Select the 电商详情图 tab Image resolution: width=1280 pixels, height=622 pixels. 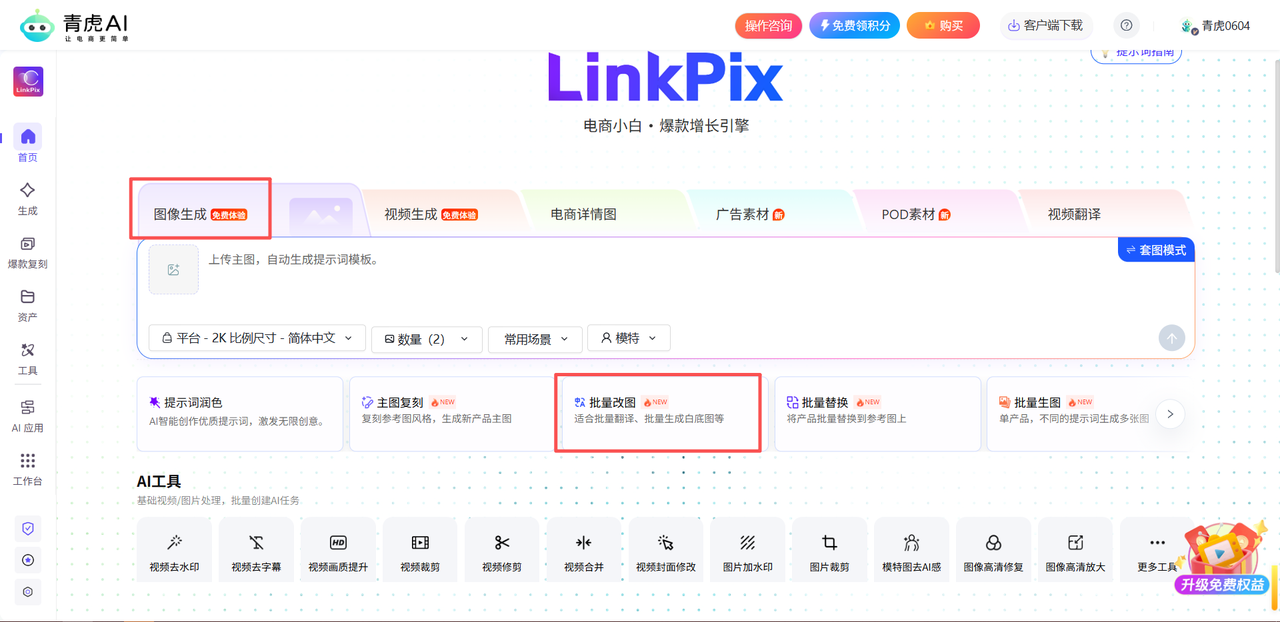[584, 214]
